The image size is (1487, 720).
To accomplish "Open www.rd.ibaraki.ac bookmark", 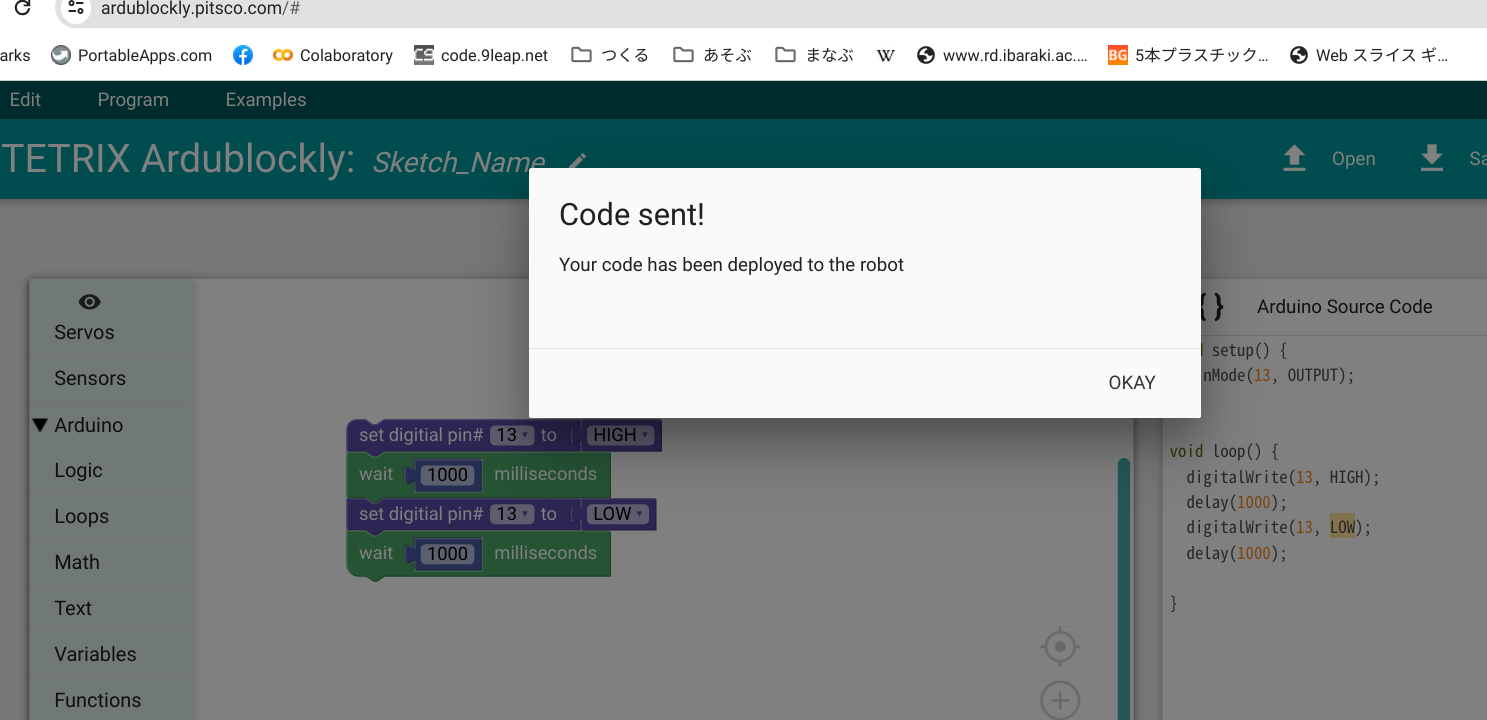I will (1002, 55).
